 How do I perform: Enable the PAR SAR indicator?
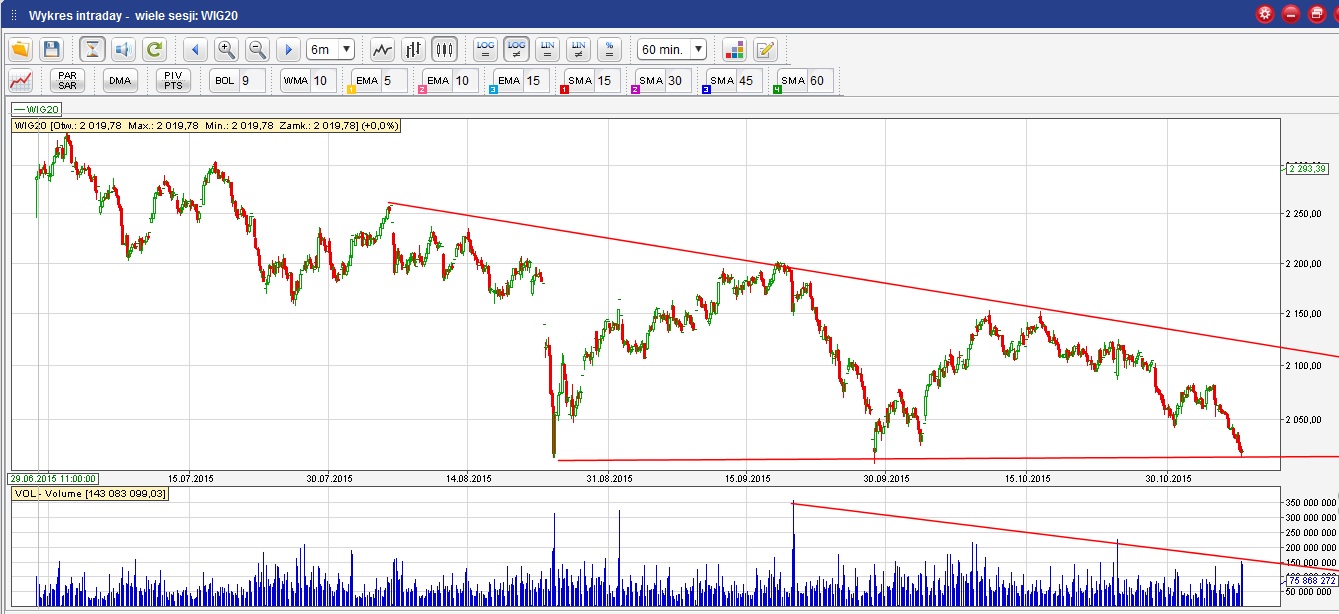[67, 81]
